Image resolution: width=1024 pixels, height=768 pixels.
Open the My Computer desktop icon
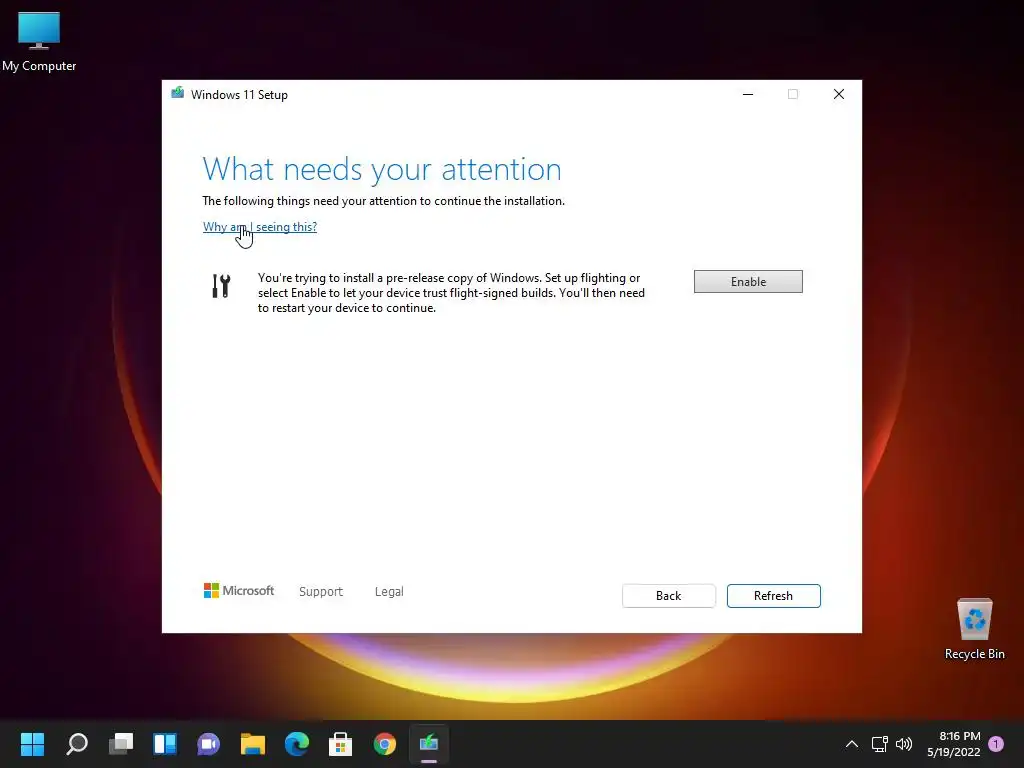click(x=39, y=42)
